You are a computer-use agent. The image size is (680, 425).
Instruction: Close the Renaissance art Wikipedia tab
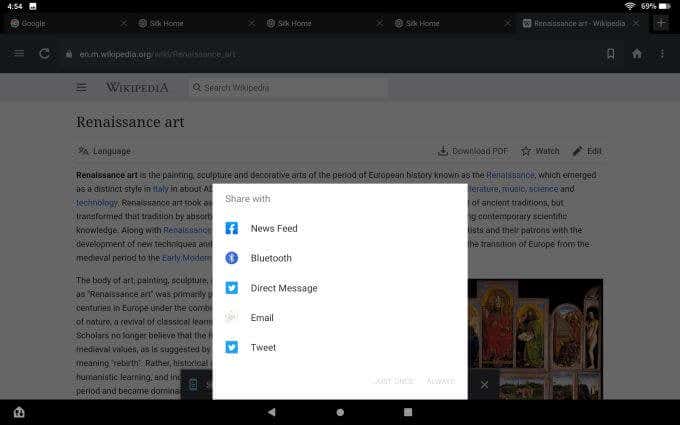tap(636, 23)
